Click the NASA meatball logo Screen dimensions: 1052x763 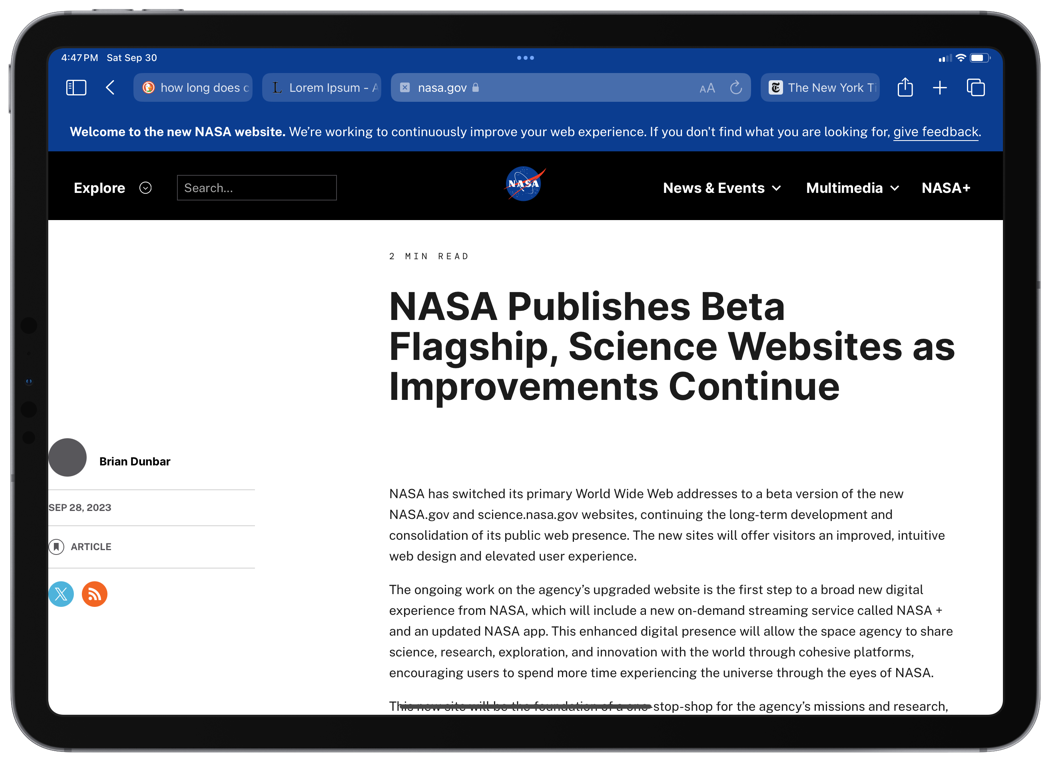[x=524, y=184]
